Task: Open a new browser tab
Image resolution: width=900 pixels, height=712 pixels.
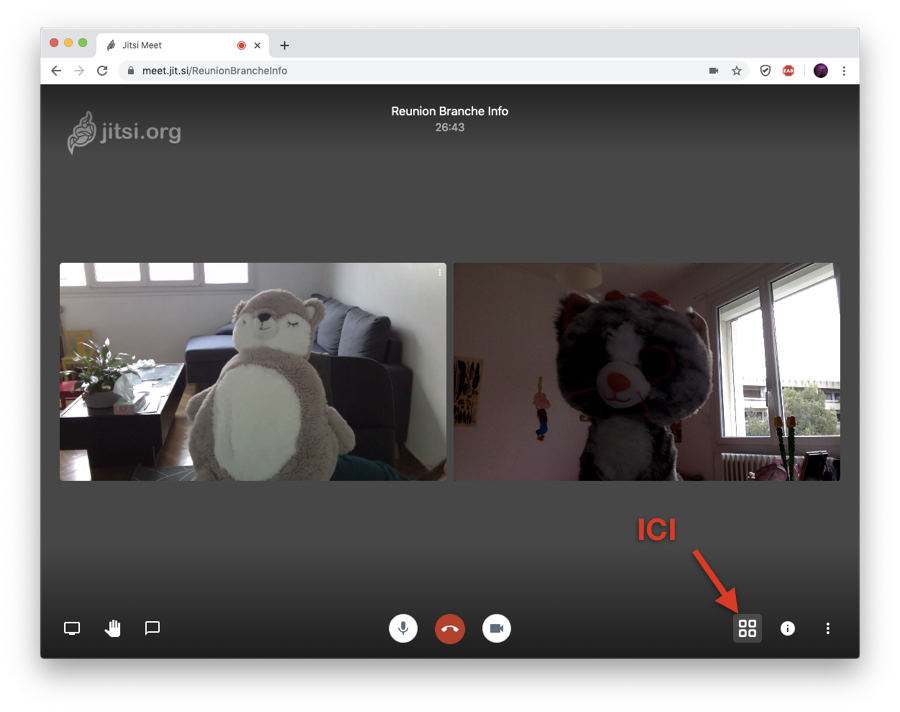Action: point(284,45)
